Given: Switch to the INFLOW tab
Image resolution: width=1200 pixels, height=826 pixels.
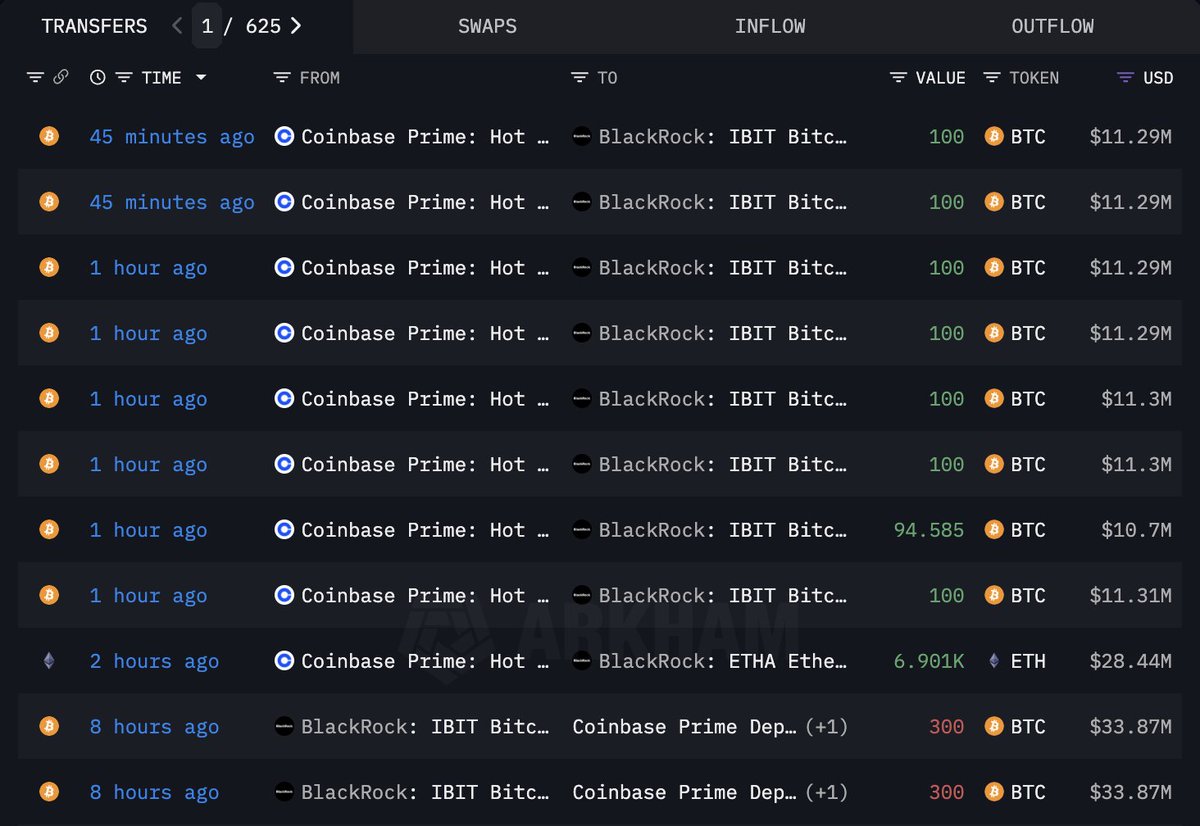Looking at the screenshot, I should 769,26.
